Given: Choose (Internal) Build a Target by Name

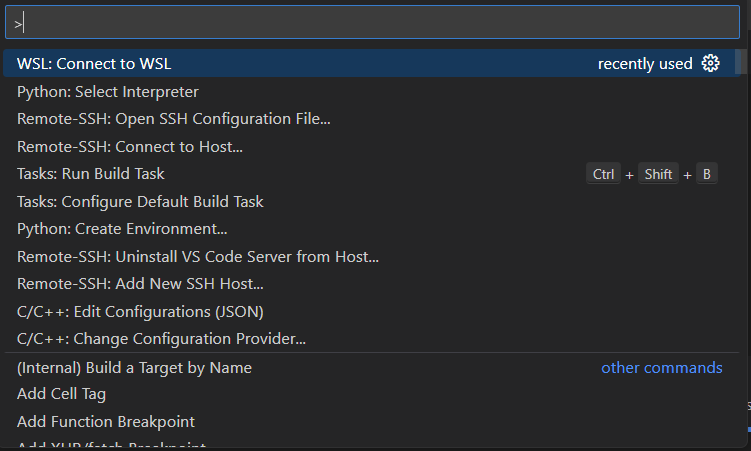Looking at the screenshot, I should tap(372, 368).
